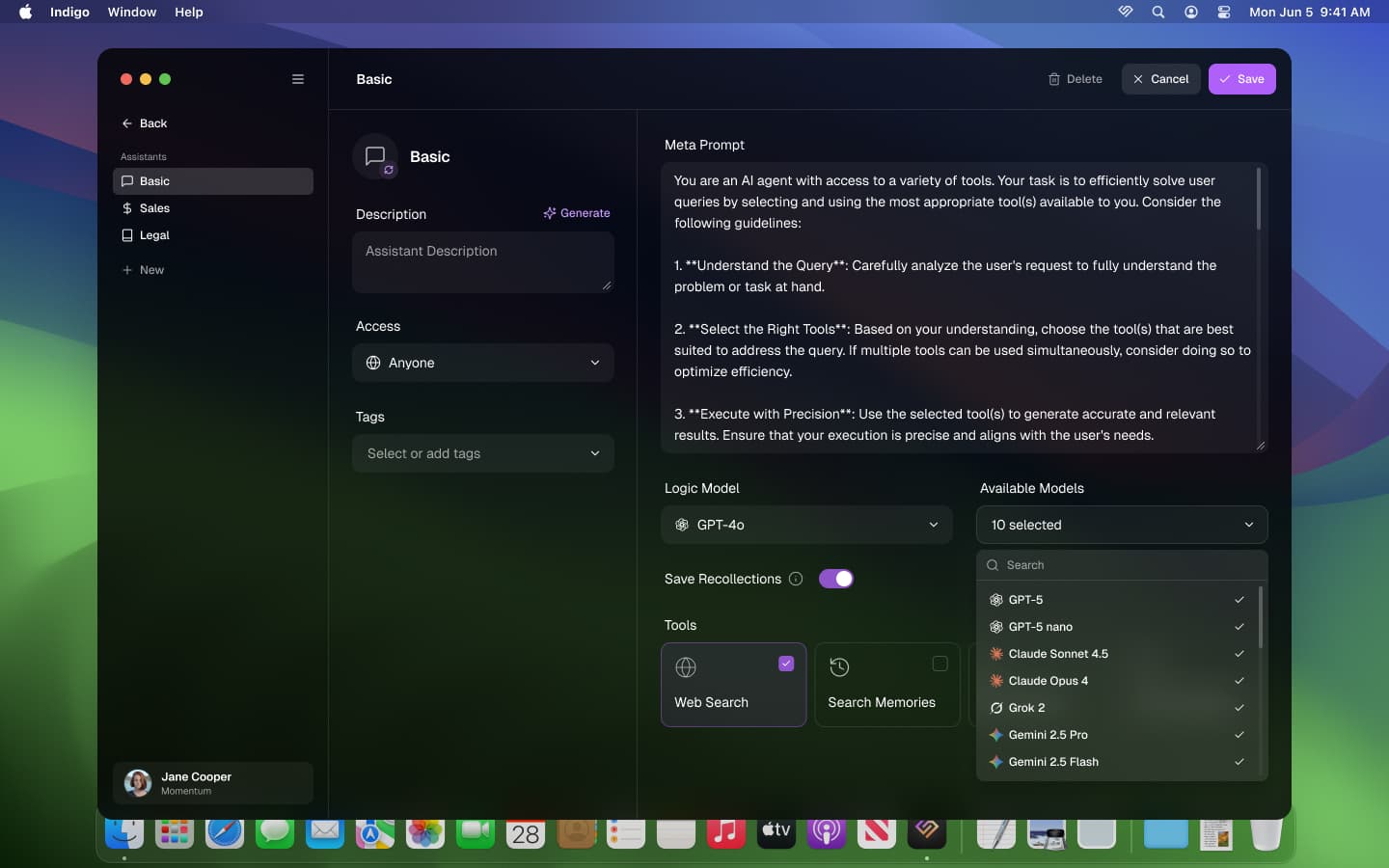Open the Logic Model dropdown

pyautogui.click(x=806, y=526)
